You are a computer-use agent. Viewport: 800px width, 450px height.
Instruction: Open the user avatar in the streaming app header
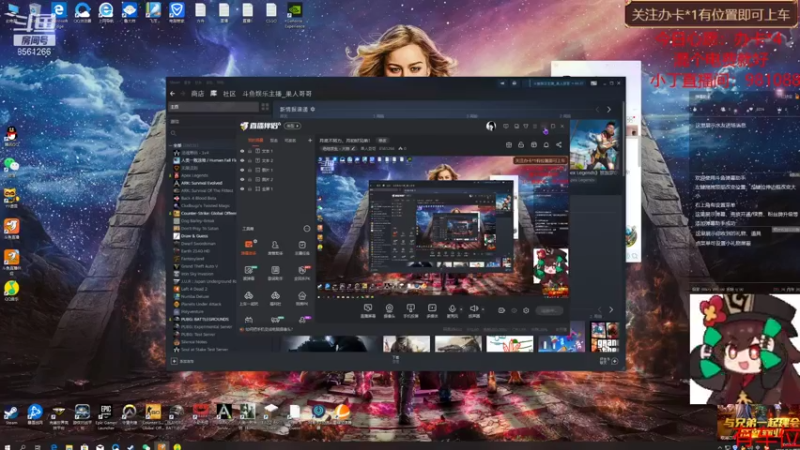[491, 126]
